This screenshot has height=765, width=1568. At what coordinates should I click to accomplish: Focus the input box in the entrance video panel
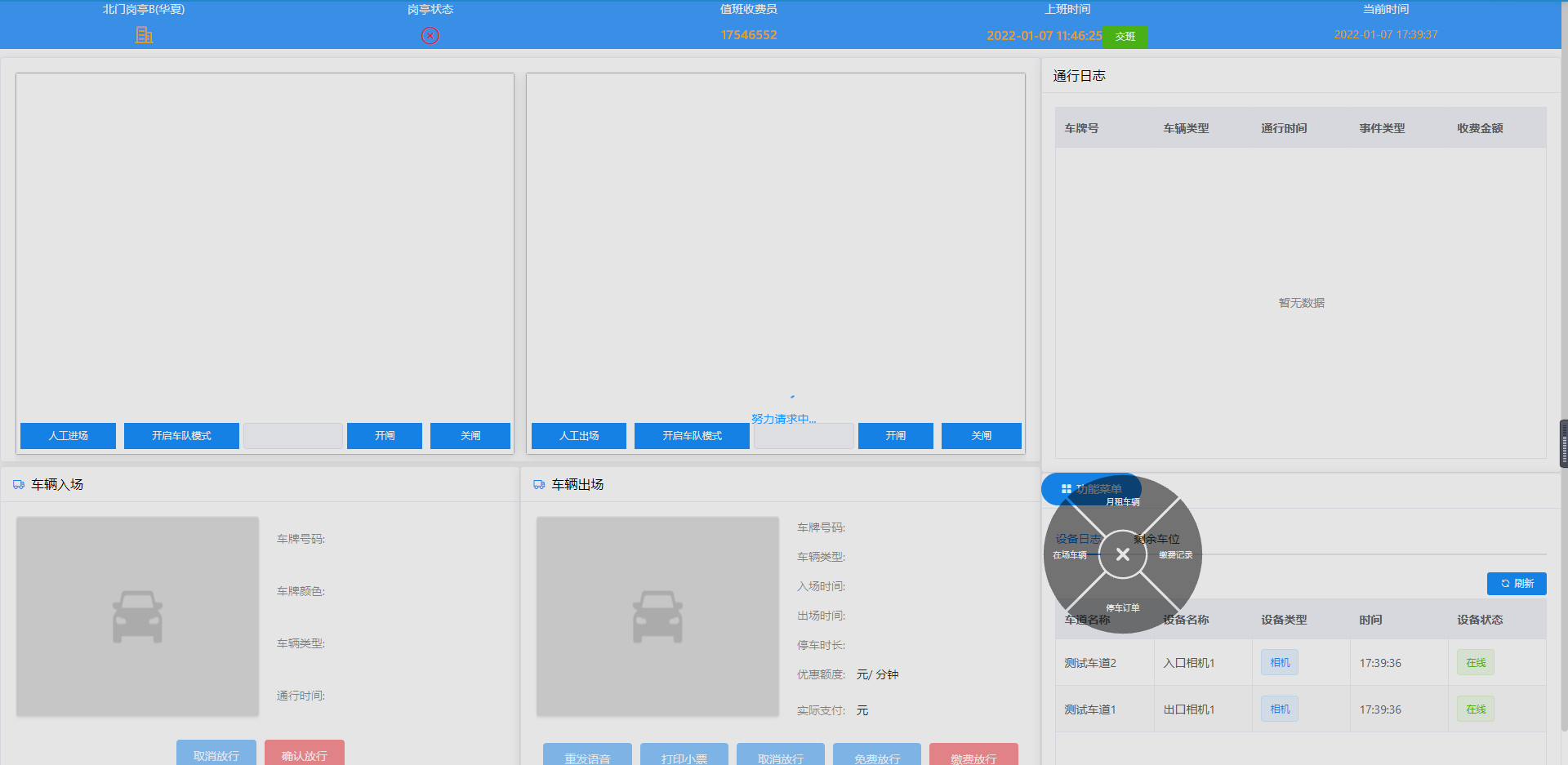coord(293,436)
